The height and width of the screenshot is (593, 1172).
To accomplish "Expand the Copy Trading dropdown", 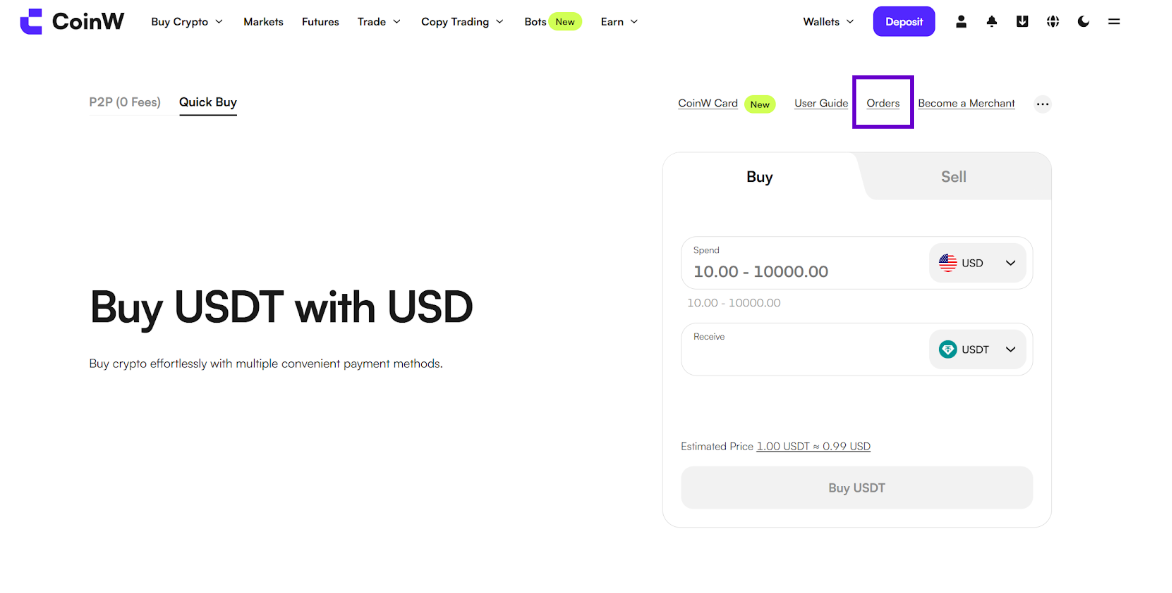I will click(462, 22).
